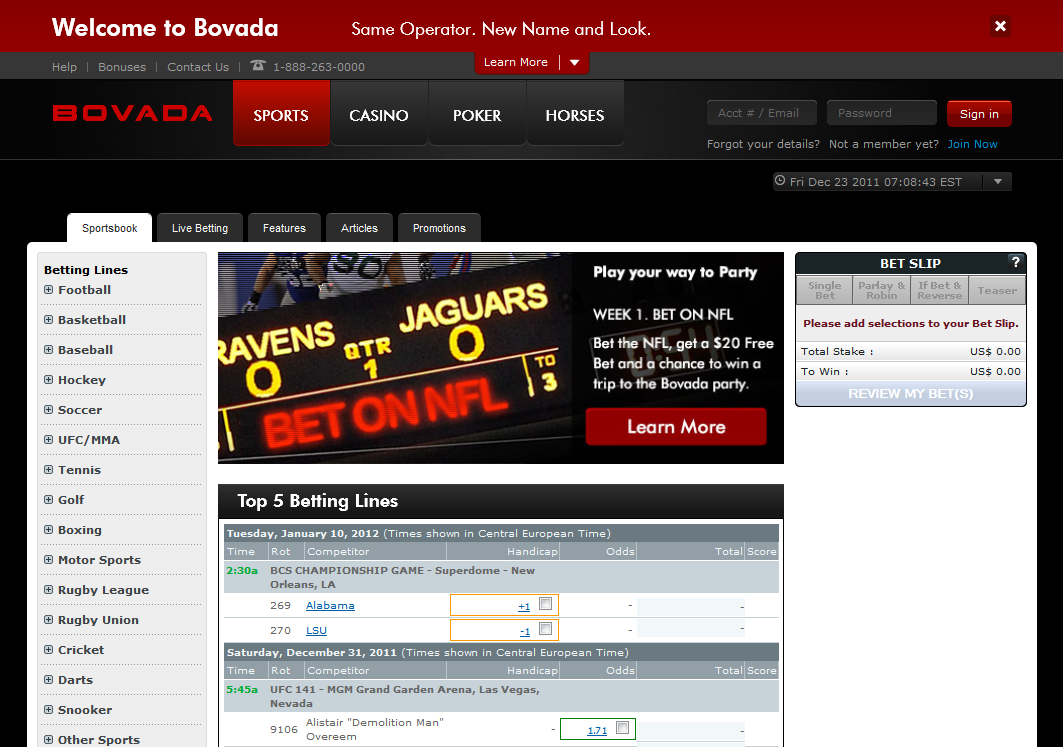Viewport: 1063px width, 747px height.
Task: Go to the Poker section
Action: [477, 113]
